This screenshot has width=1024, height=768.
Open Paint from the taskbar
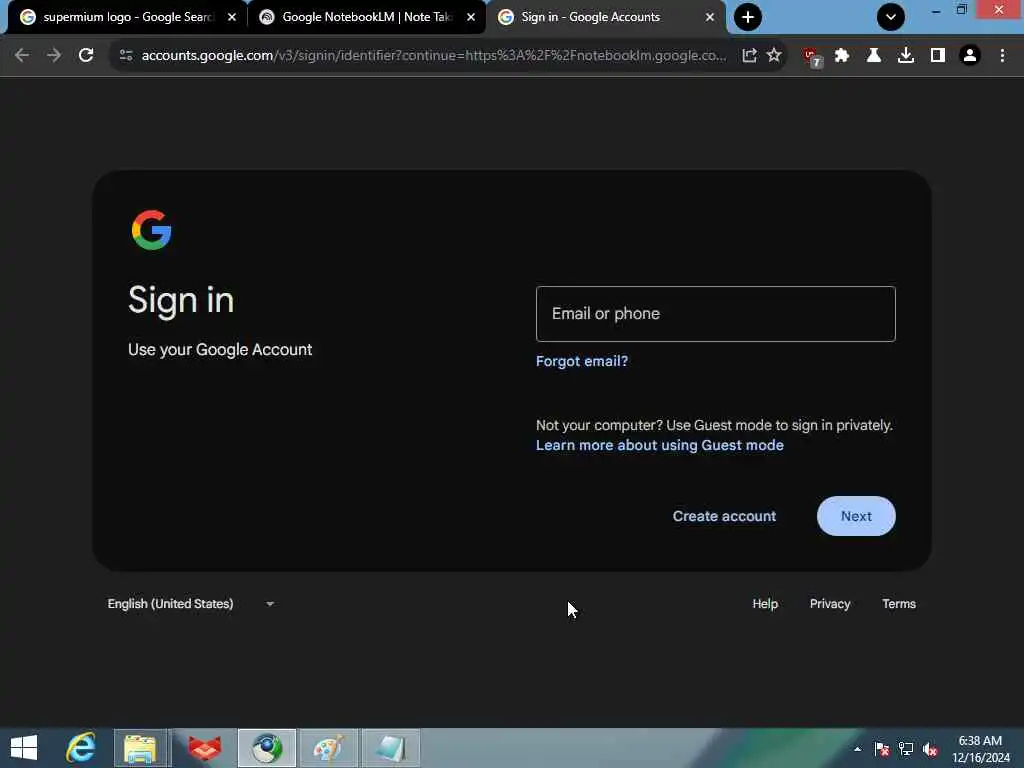pos(328,748)
